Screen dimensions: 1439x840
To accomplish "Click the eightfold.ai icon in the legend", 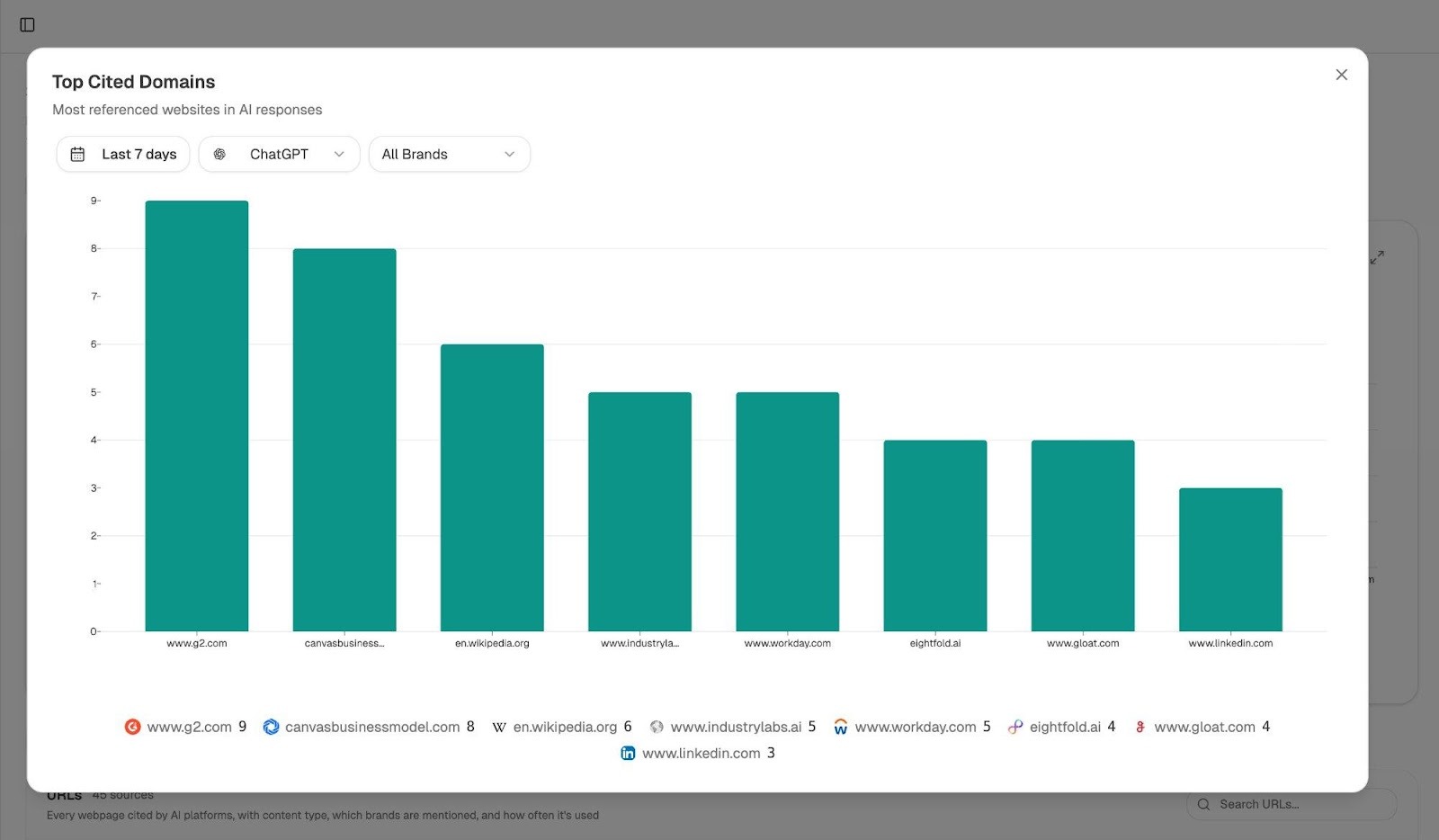I will point(1016,726).
